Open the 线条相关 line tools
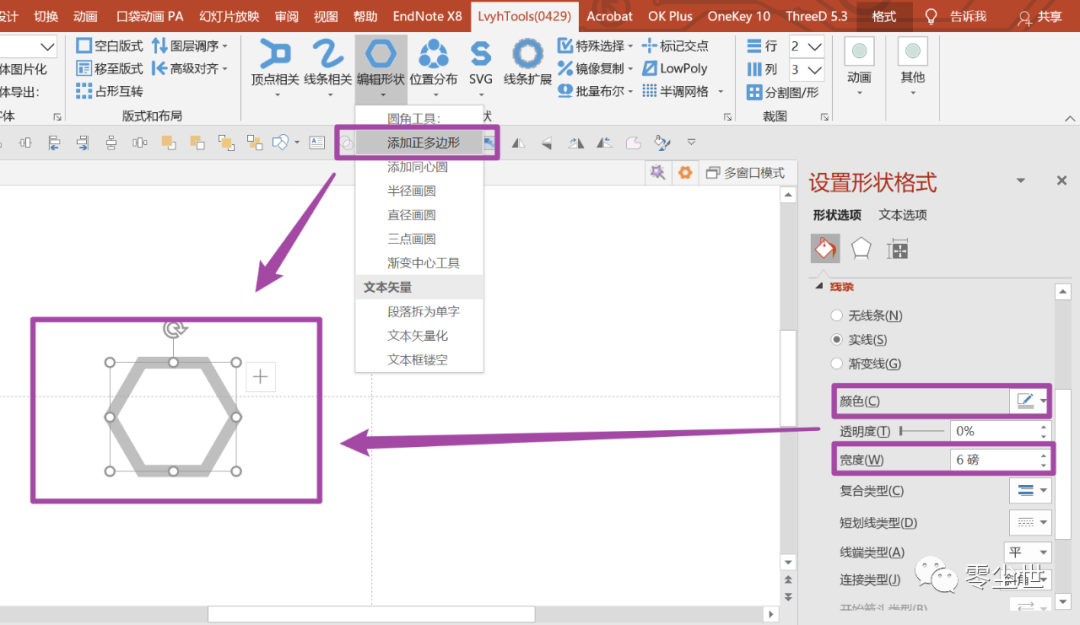The image size is (1080, 625). [x=328, y=62]
